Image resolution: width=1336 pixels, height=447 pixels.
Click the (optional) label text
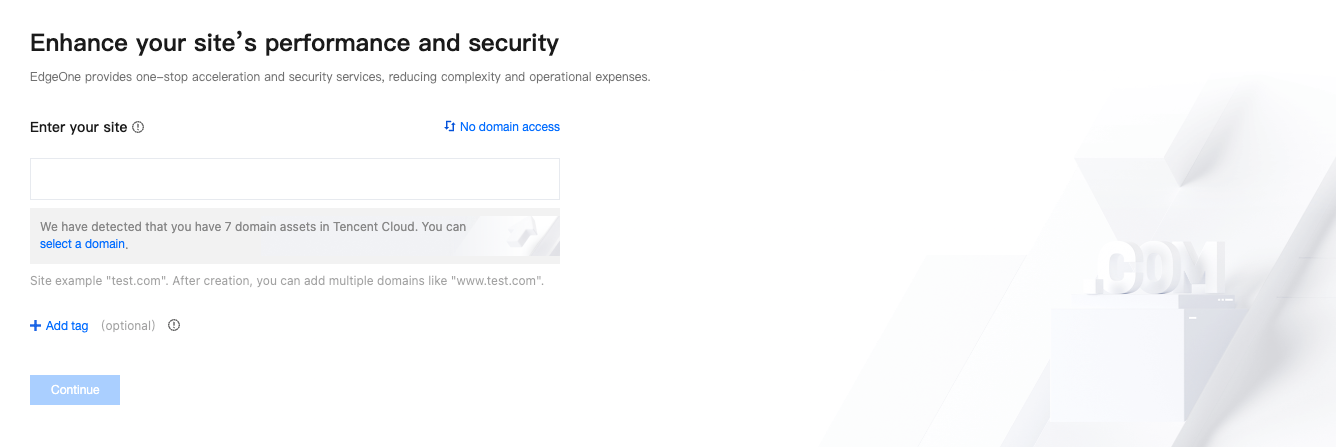tap(128, 326)
